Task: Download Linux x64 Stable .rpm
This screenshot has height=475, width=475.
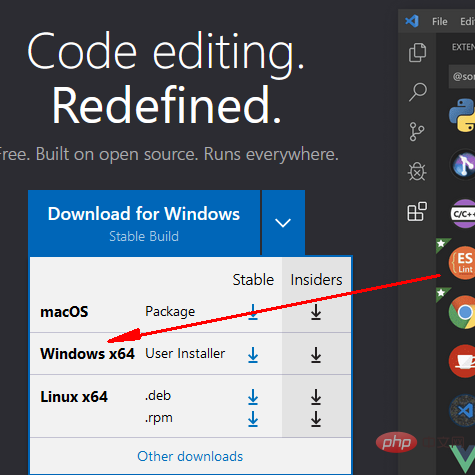Action: tap(253, 419)
